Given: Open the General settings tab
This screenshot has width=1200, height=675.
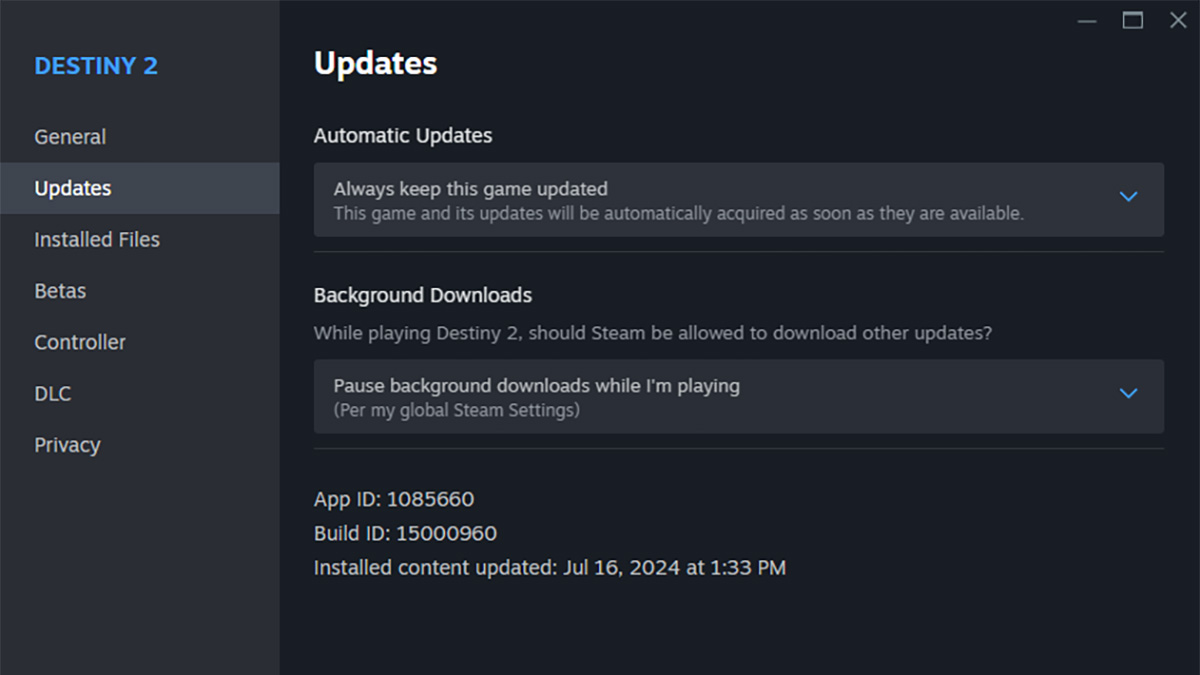Looking at the screenshot, I should (70, 137).
